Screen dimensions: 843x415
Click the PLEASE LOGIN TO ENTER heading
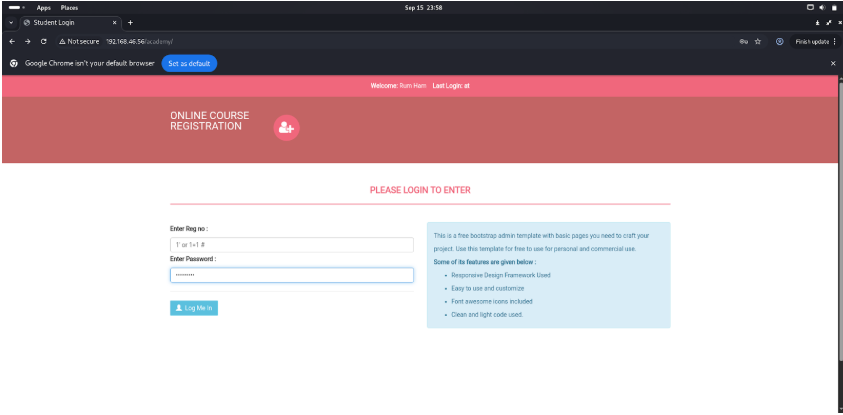(x=420, y=190)
